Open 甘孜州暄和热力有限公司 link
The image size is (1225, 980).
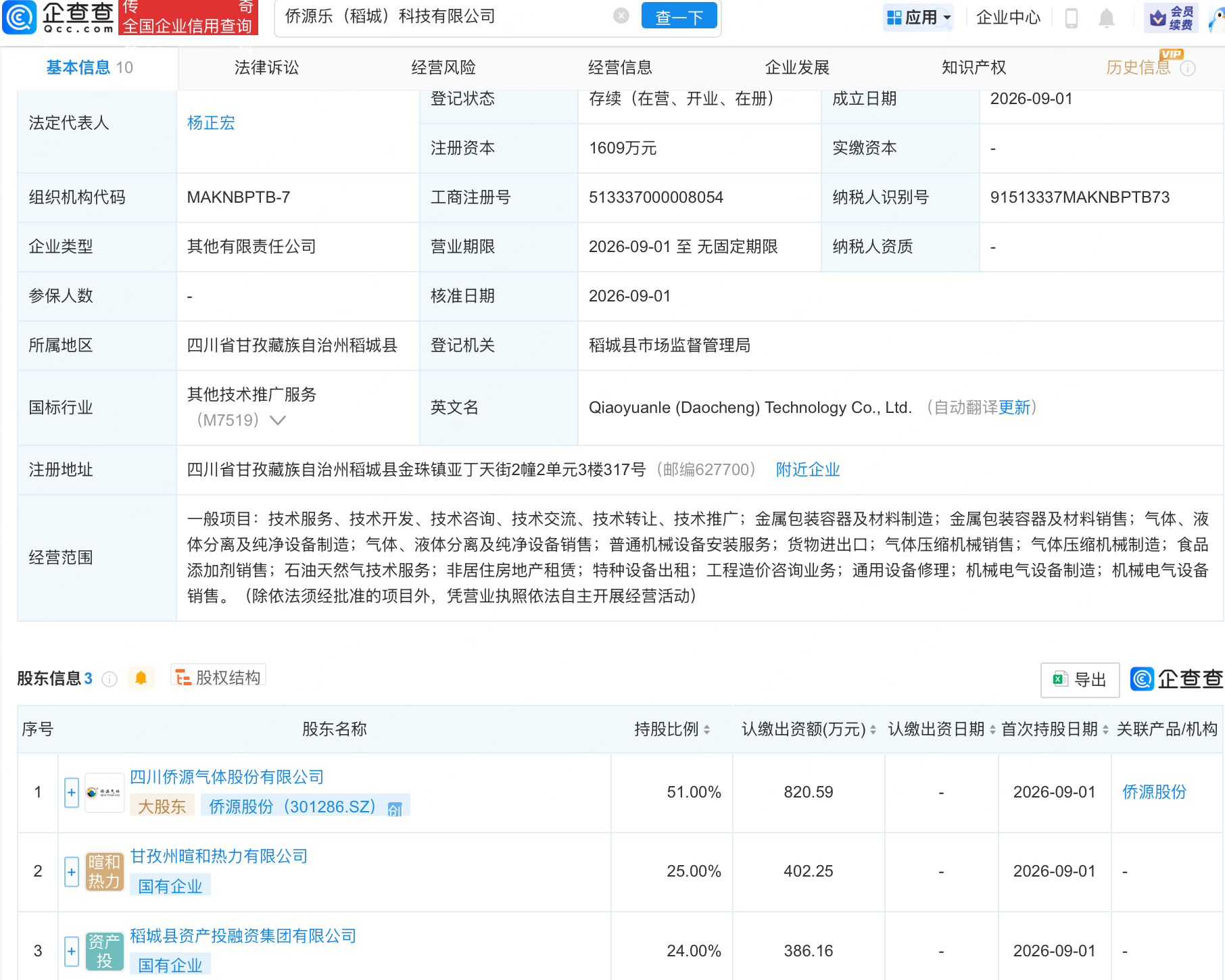pyautogui.click(x=218, y=856)
